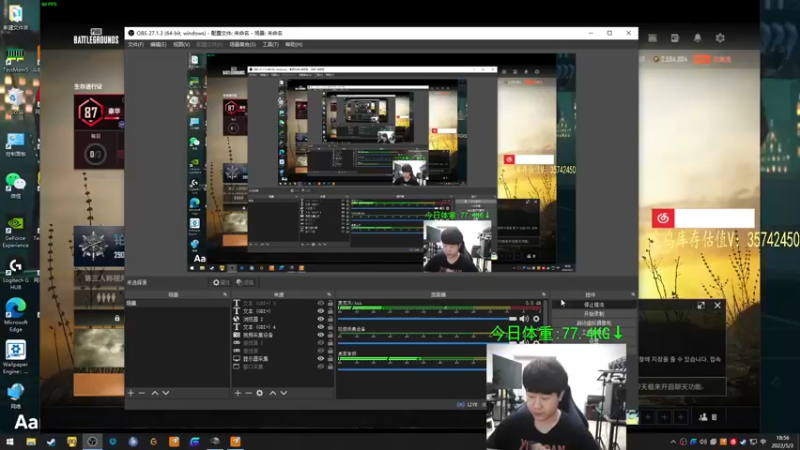Open the WeChat desktop shortcut

16,185
